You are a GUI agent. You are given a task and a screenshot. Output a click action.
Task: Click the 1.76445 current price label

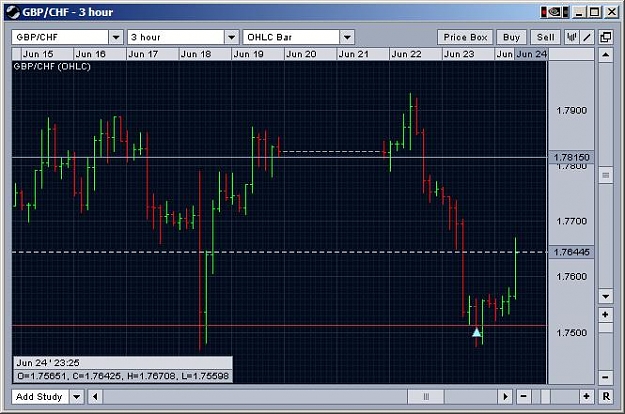(571, 252)
